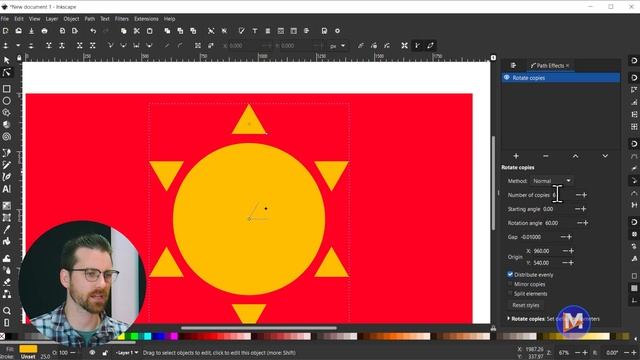
Task: Open the File menu
Action: tap(5, 19)
